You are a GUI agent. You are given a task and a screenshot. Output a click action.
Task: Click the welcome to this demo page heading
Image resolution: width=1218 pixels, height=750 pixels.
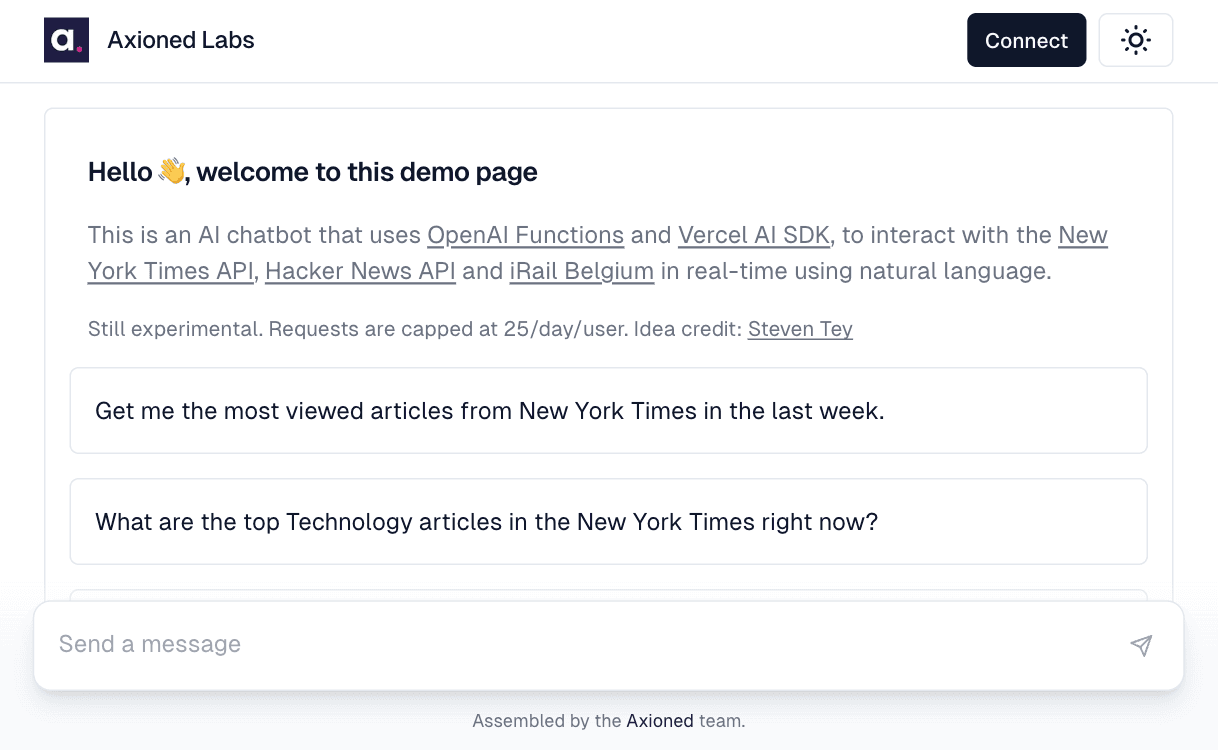click(x=367, y=172)
